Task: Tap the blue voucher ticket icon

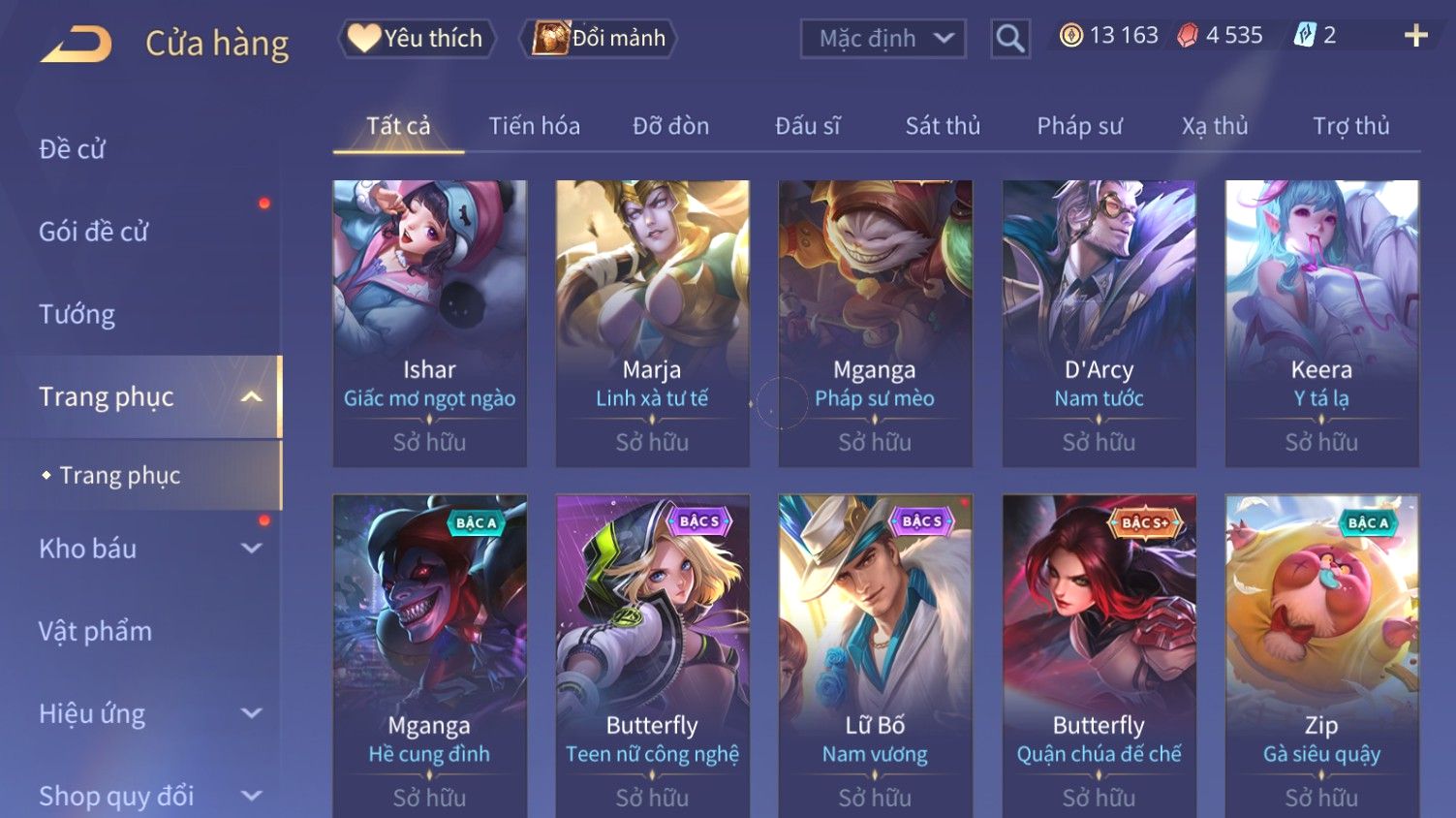Action: tap(1304, 36)
